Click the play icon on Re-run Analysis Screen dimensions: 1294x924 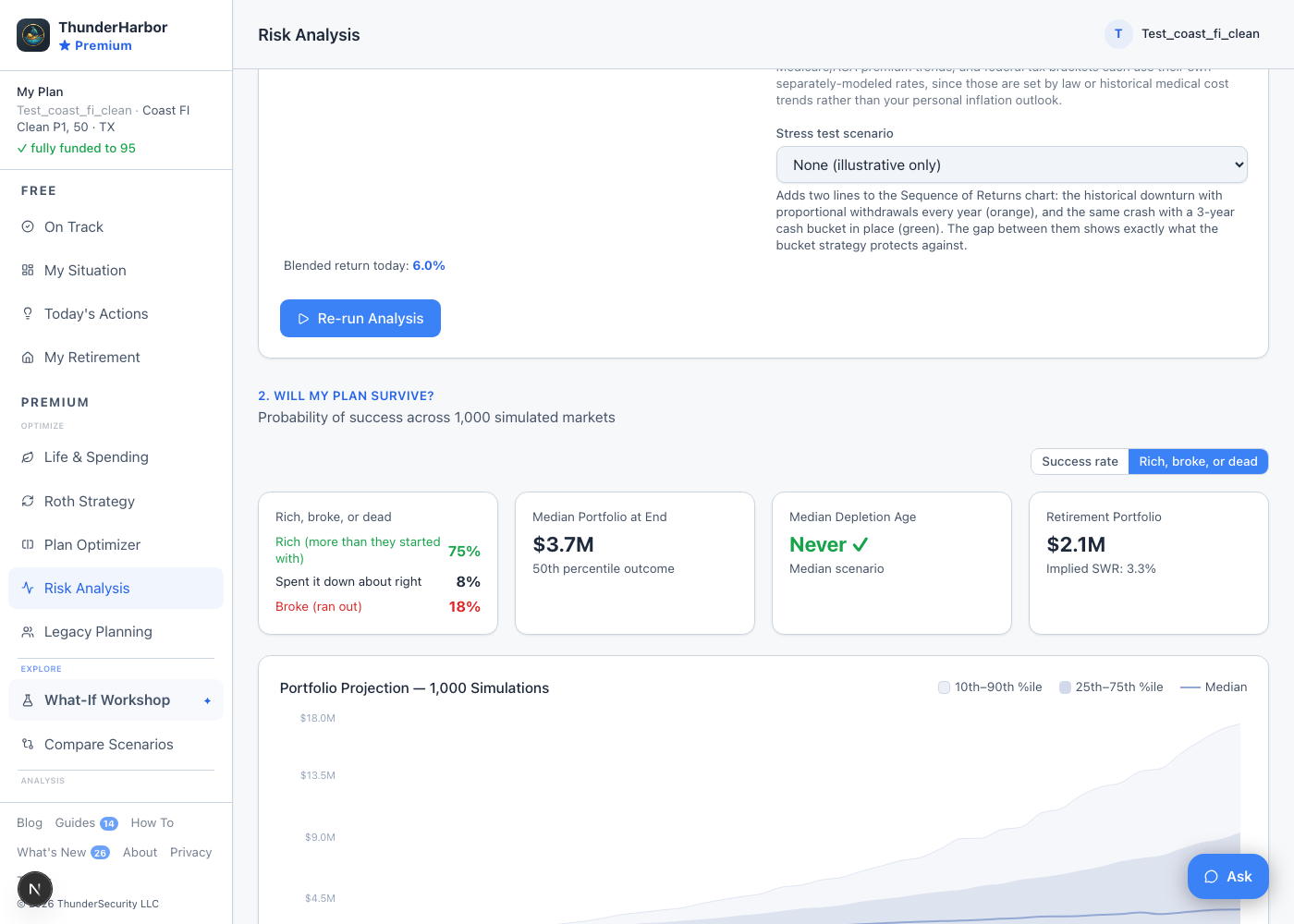click(x=303, y=318)
